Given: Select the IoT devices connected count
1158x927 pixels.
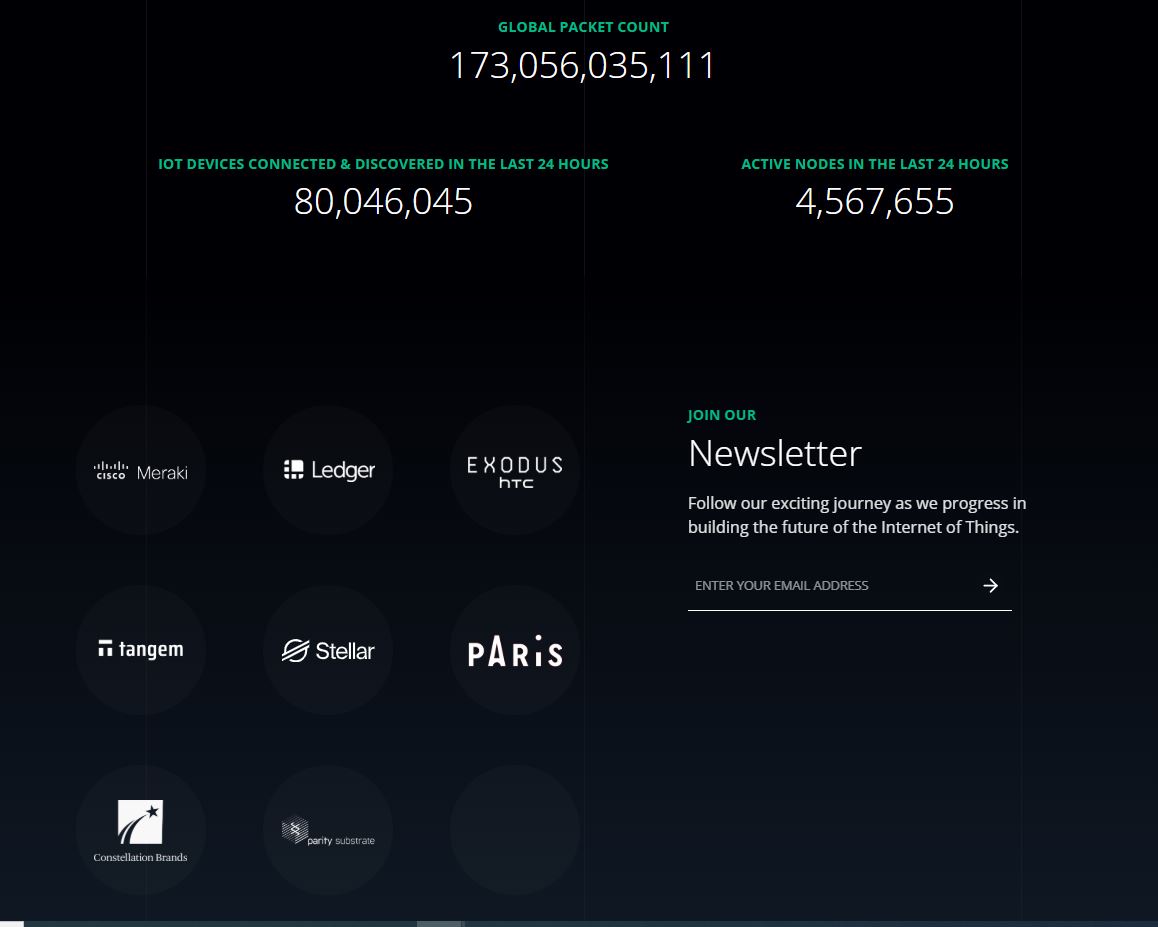Looking at the screenshot, I should pos(383,202).
